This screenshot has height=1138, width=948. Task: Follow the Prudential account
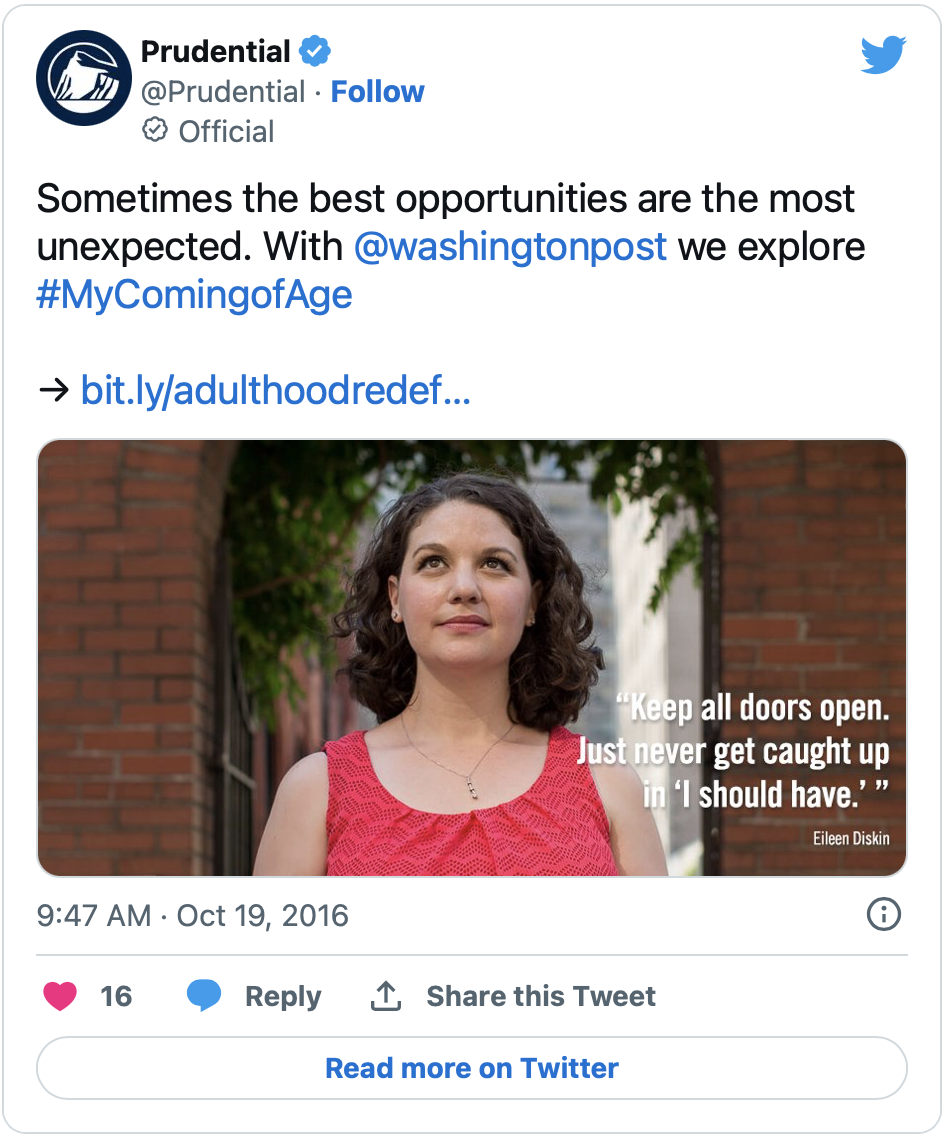point(377,92)
